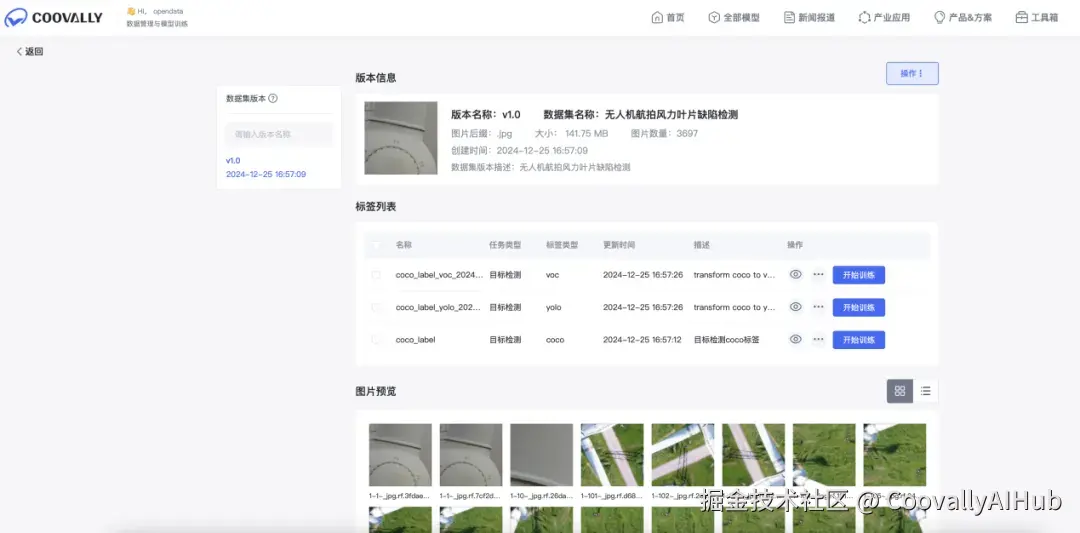View the coco_label_voc label via eye icon
1080x533 pixels.
point(796,274)
